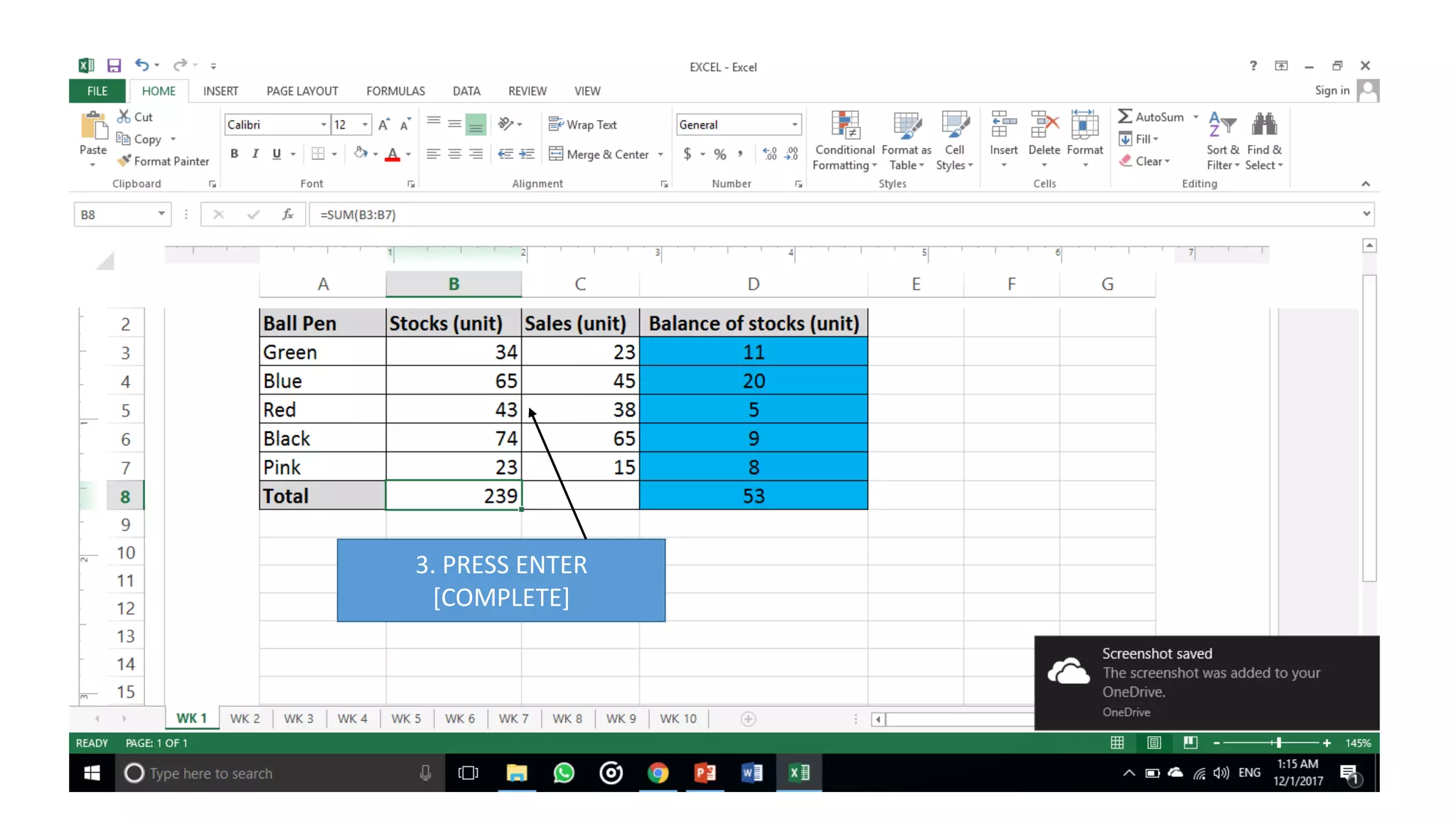Viewport: 1456px width, 819px height.
Task: Open PowerPoint from the Windows taskbar
Action: pyautogui.click(x=705, y=773)
